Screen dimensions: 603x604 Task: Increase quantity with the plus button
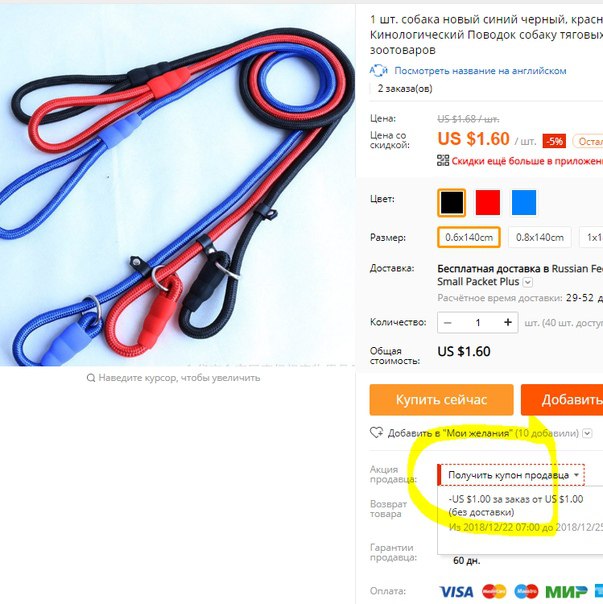(508, 322)
